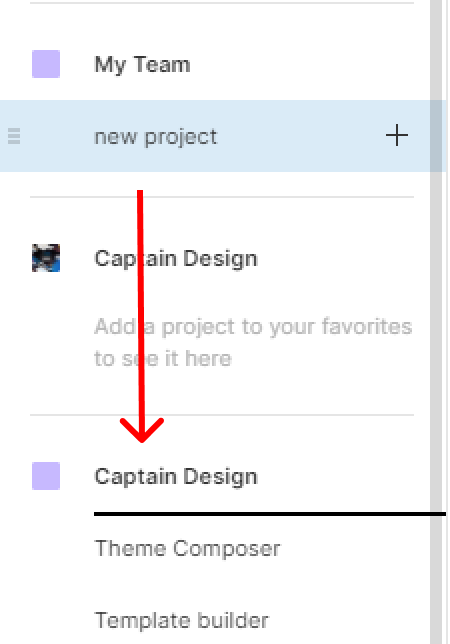The height and width of the screenshot is (644, 450).
Task: Click the add-to-favorites placeholder text
Action: click(253, 343)
